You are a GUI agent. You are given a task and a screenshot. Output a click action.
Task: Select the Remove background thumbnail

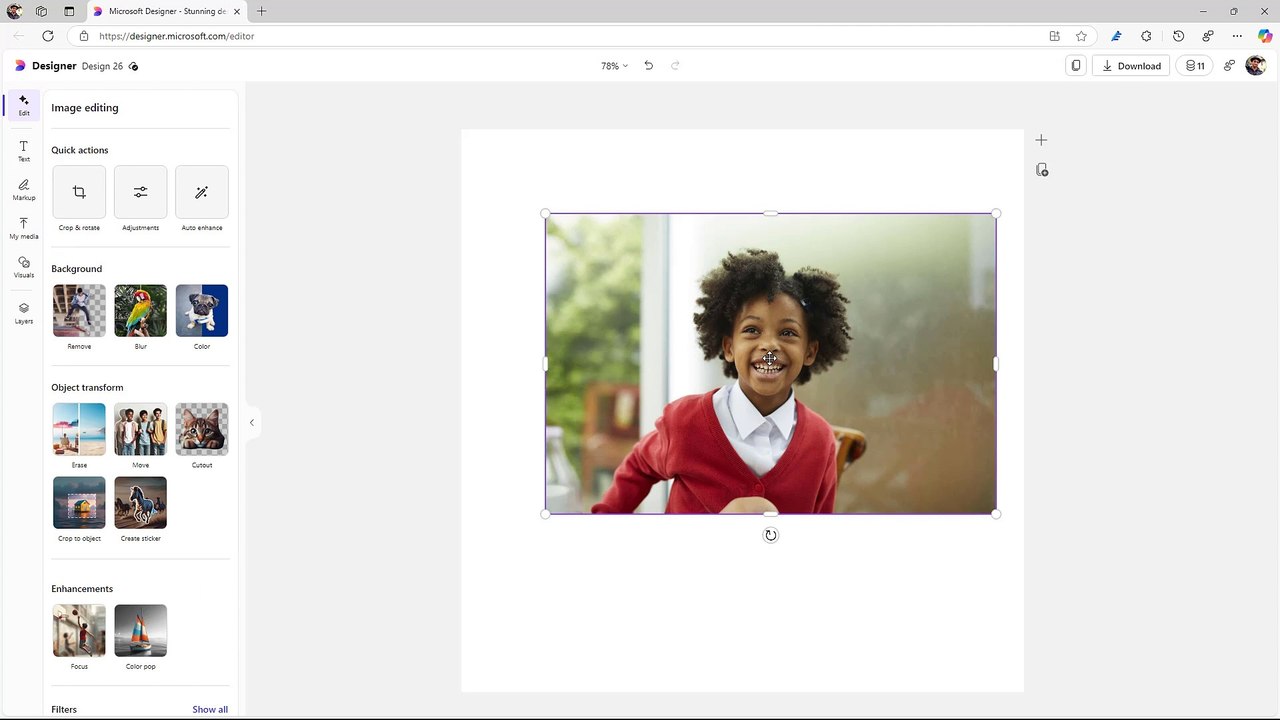point(79,311)
